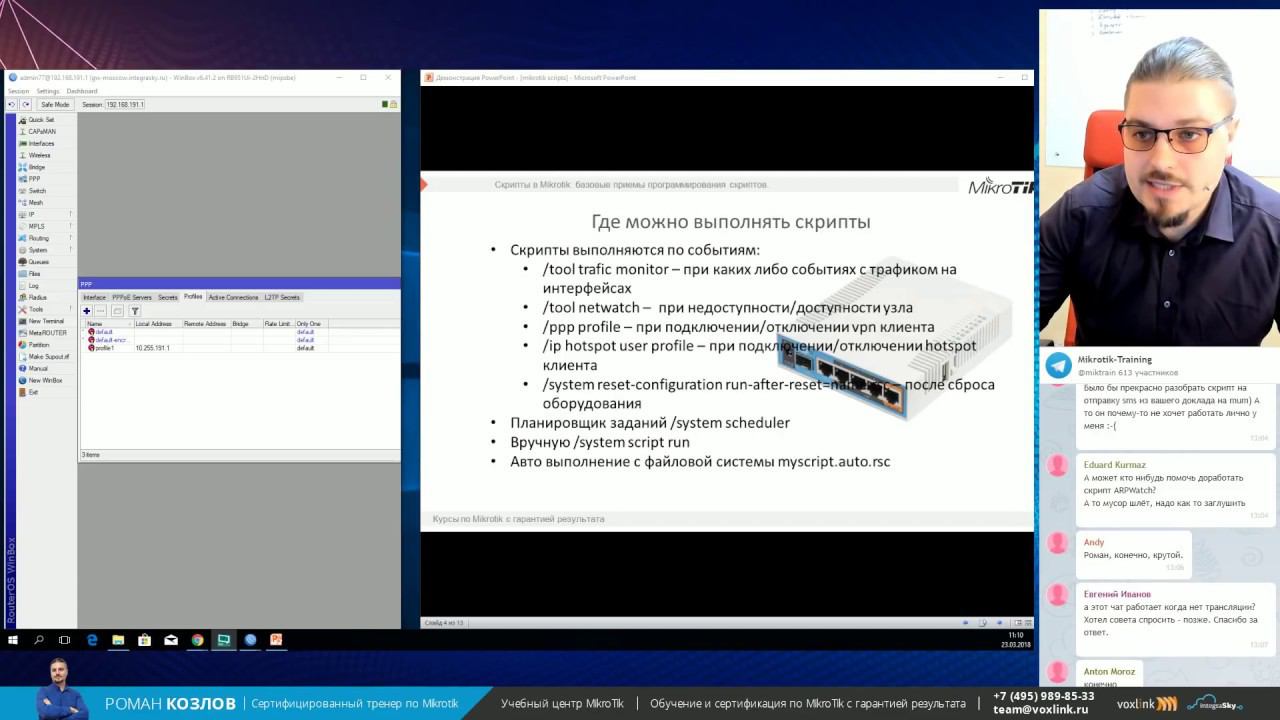This screenshot has width=1280, height=720.
Task: Open the Windows Start menu
Action: [13, 640]
